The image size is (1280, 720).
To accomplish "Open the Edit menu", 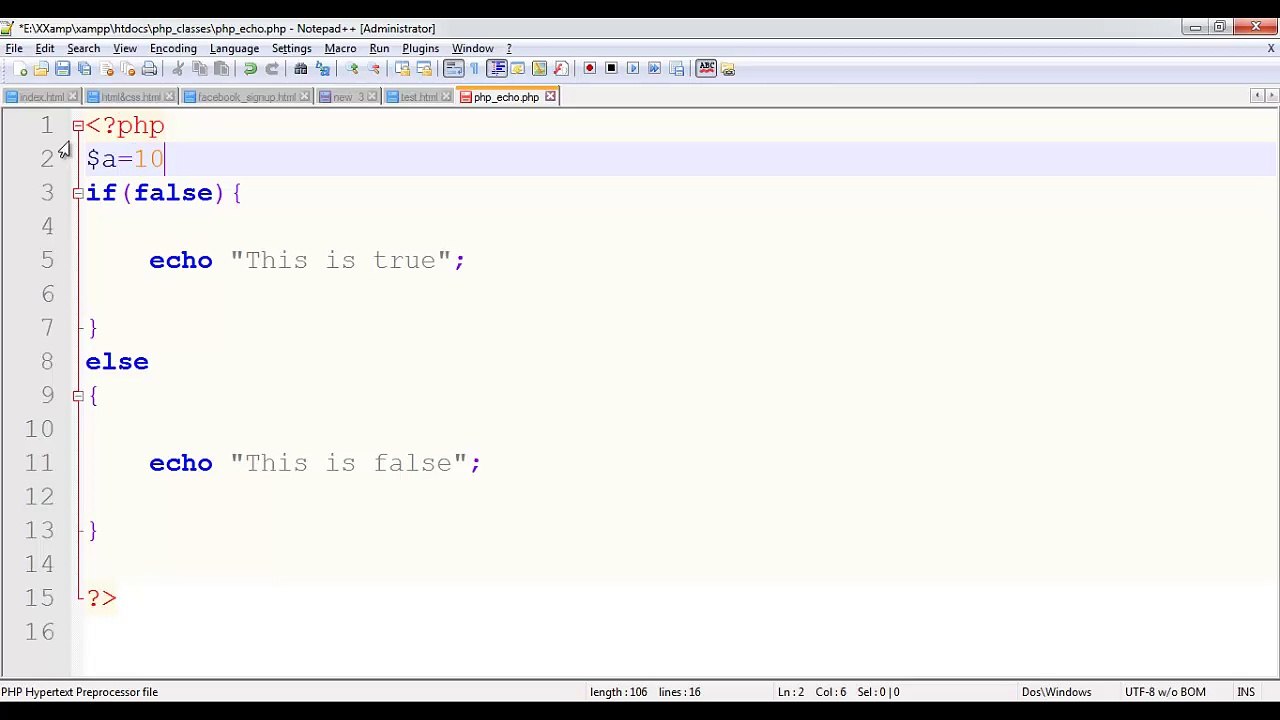I will [45, 48].
